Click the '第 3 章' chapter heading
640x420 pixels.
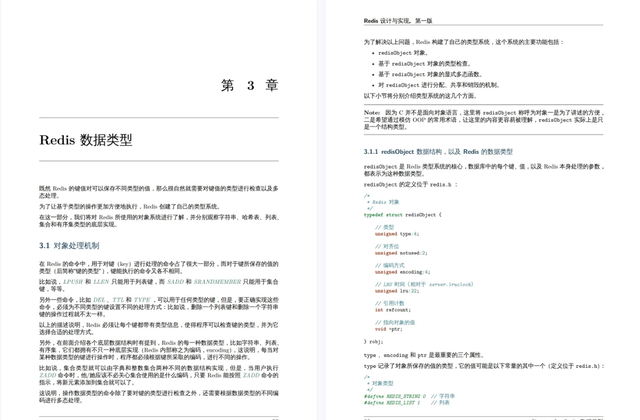pos(249,85)
